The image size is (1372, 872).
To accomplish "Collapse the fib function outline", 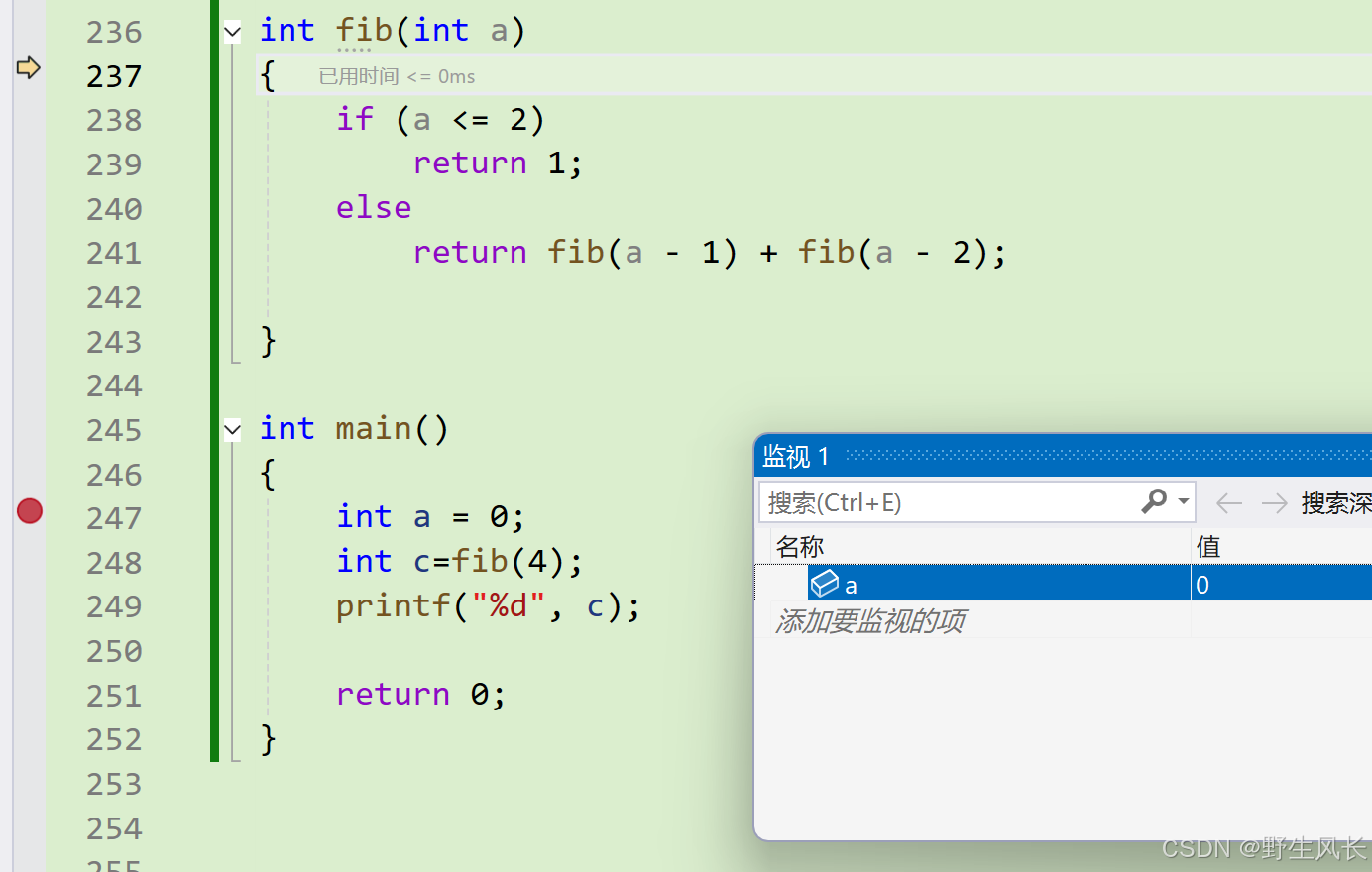I will click(x=232, y=32).
